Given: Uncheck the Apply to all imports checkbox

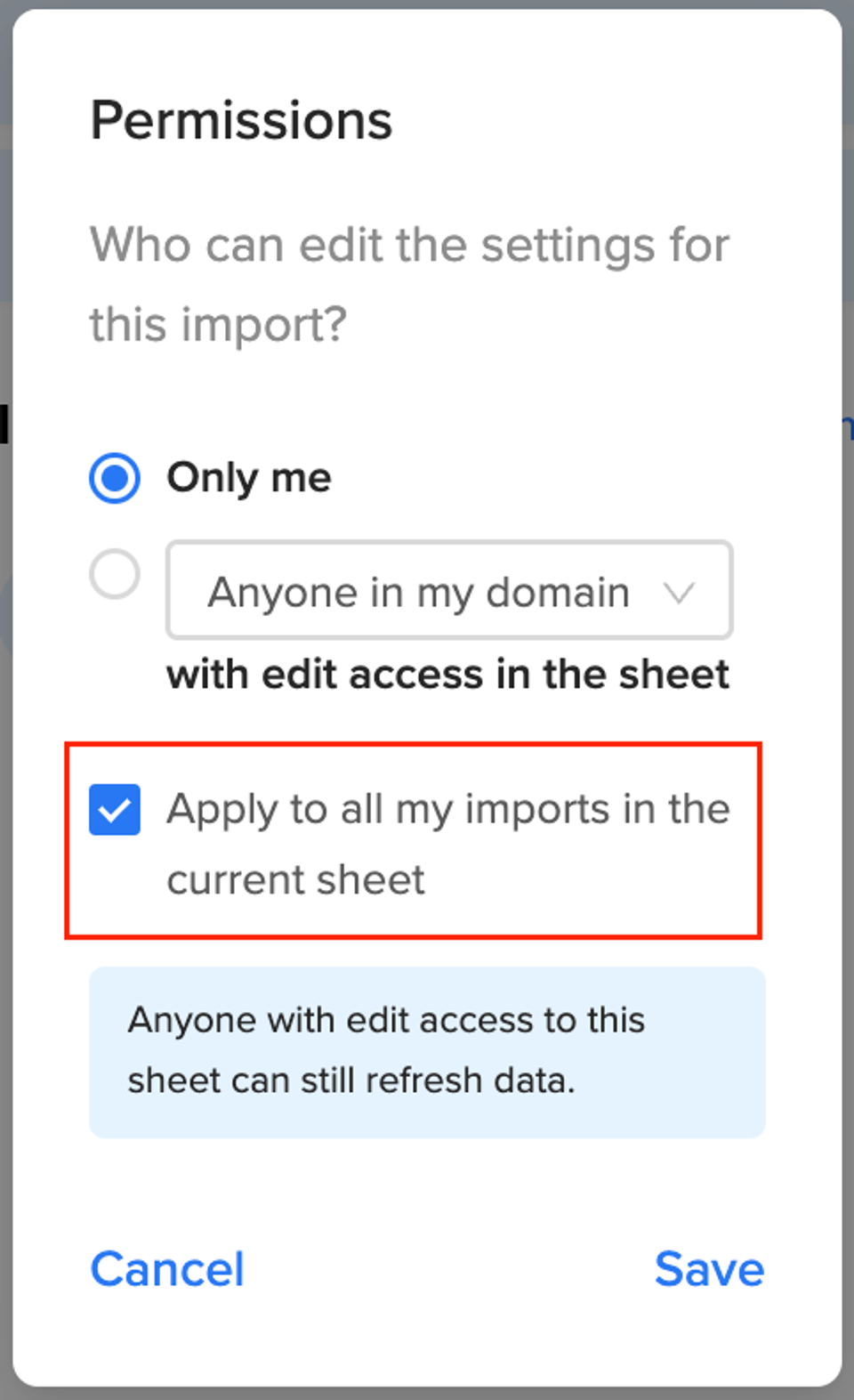Looking at the screenshot, I should coord(115,810).
